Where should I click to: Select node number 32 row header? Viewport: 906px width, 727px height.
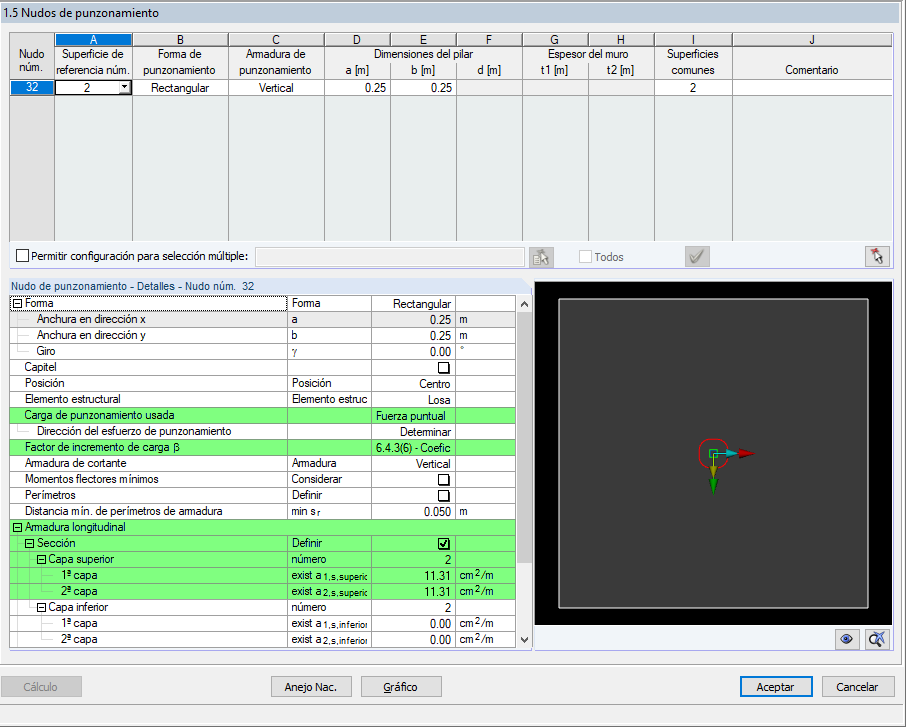(x=32, y=87)
